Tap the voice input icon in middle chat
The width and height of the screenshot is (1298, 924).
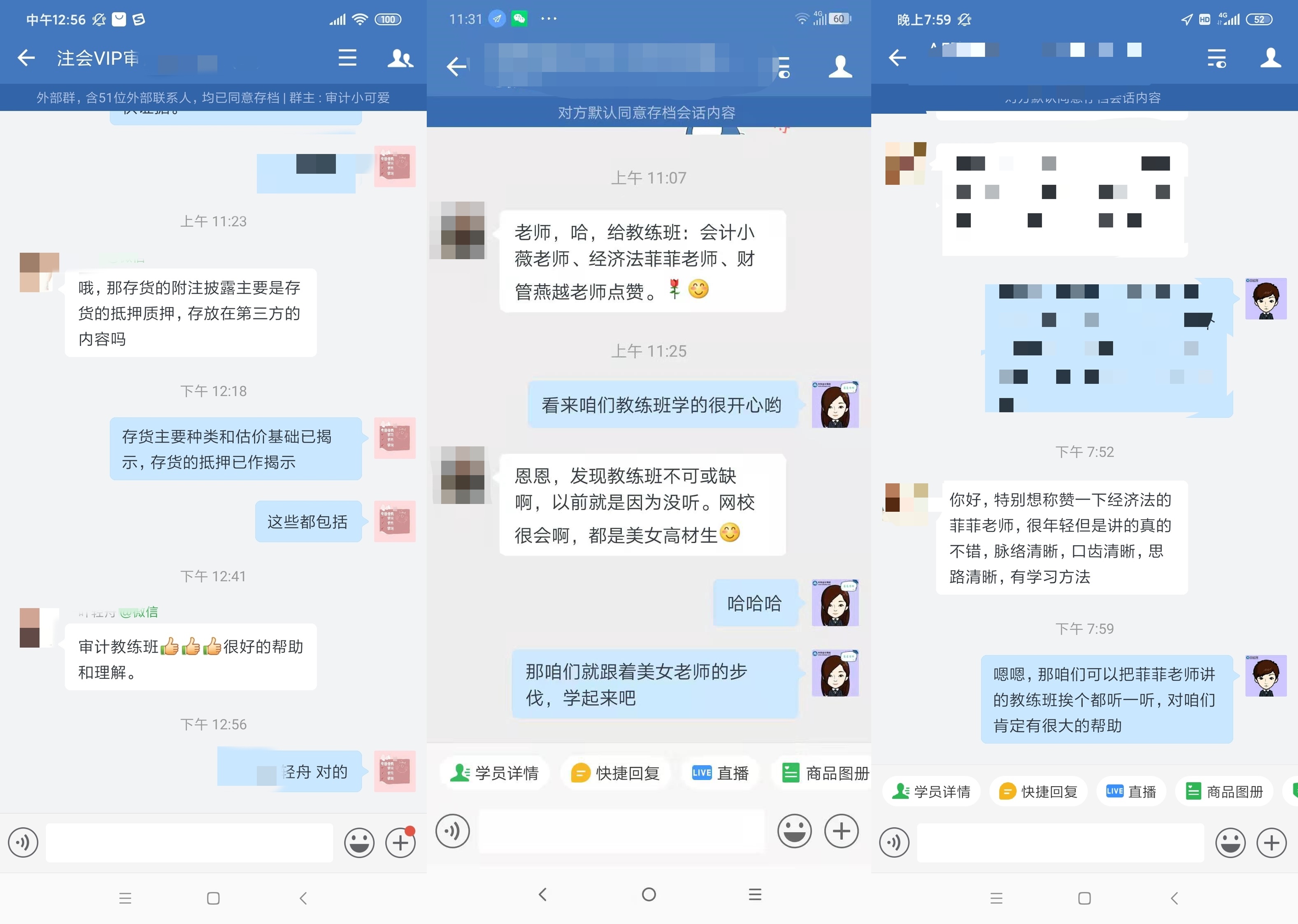pos(452,831)
